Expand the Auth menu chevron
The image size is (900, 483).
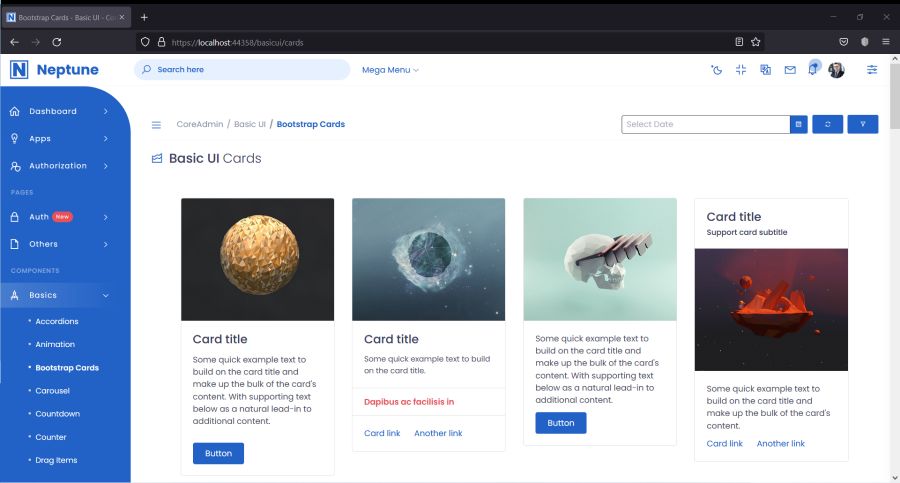pos(106,217)
